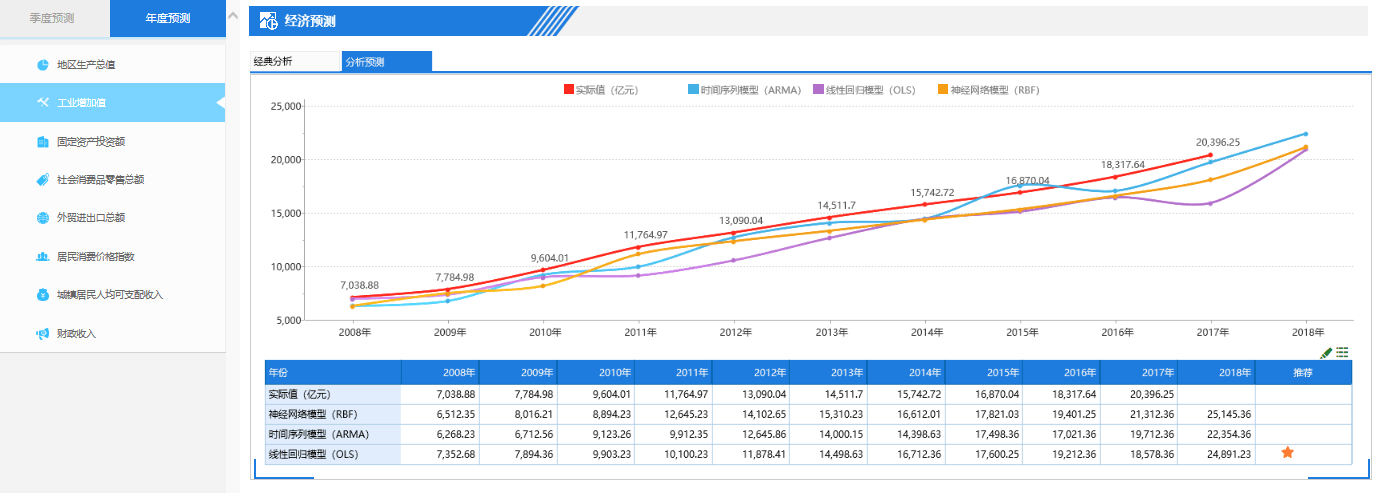Toggle the purple 线性回归模型 OLS legend swatch

point(818,89)
